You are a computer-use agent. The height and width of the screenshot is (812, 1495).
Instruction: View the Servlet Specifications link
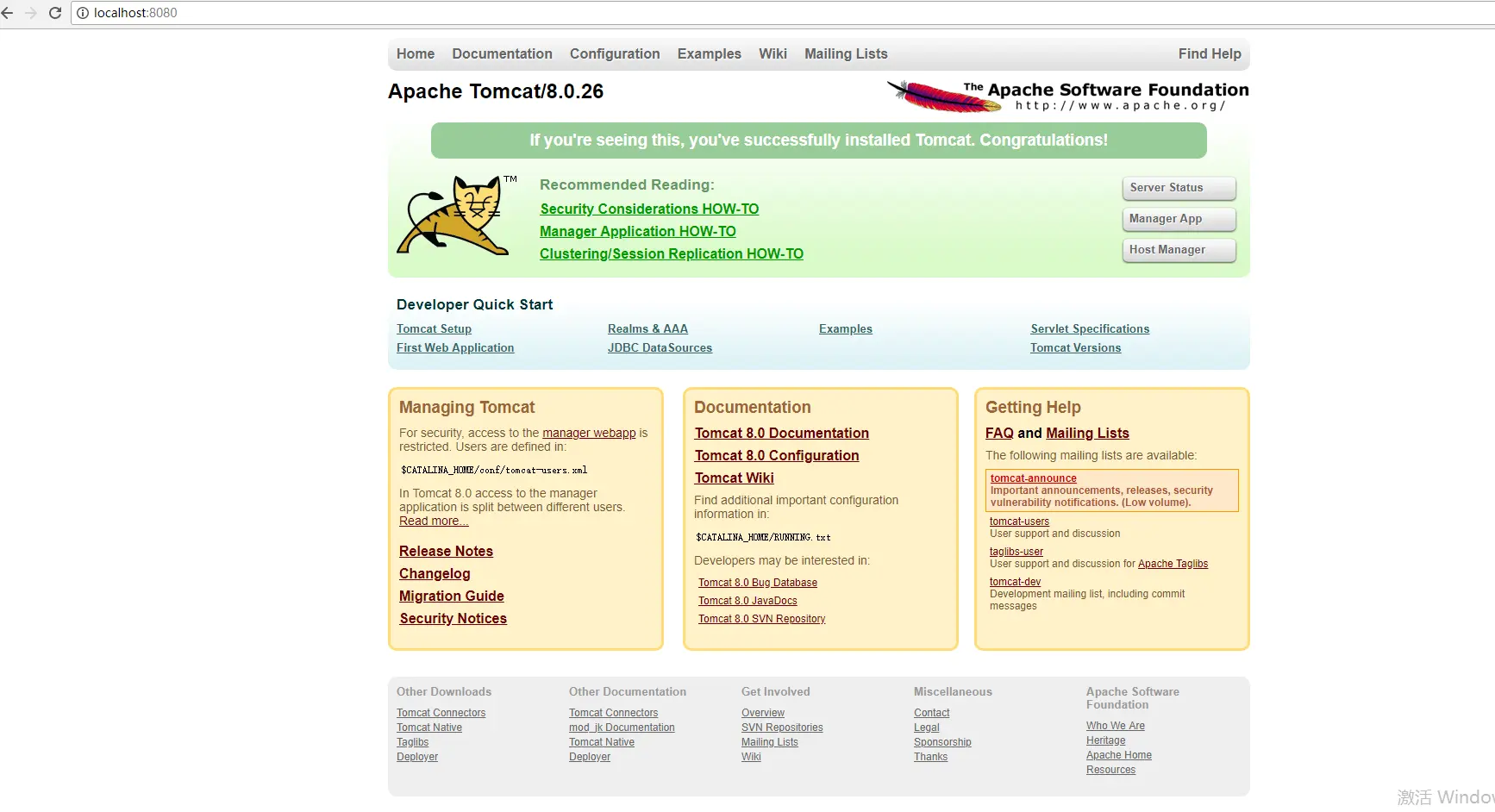coord(1090,328)
